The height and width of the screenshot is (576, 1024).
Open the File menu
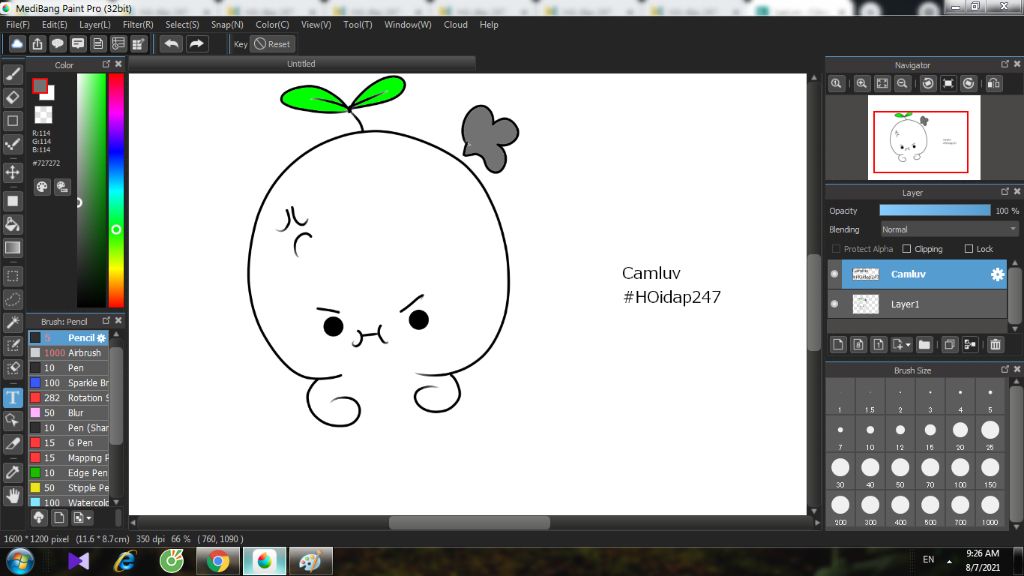click(x=18, y=24)
